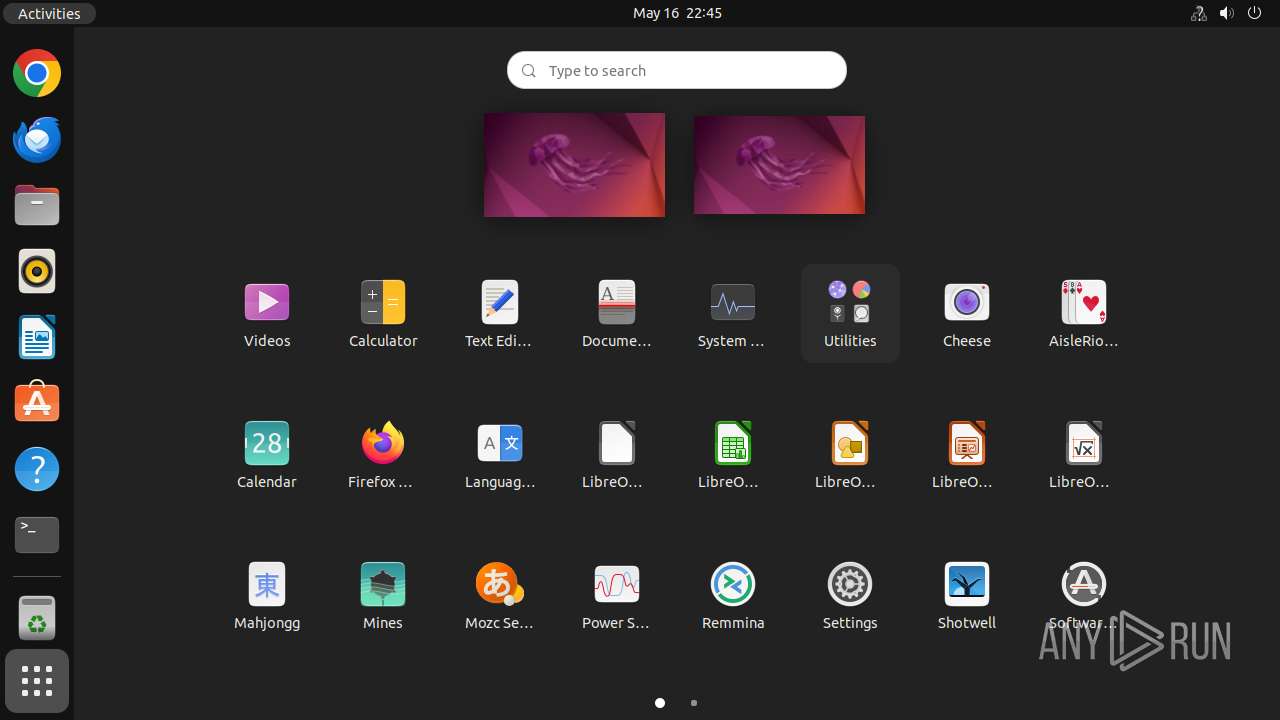The width and height of the screenshot is (1280, 720).
Task: Open the Mahjongg game
Action: coord(267,595)
